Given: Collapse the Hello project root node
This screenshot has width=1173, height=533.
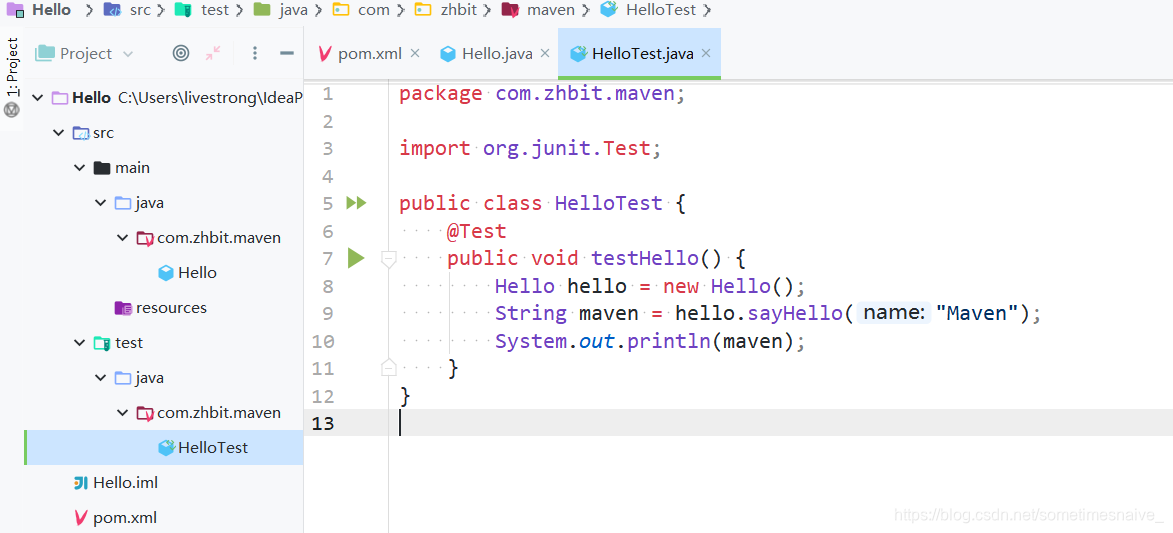Looking at the screenshot, I should (37, 98).
